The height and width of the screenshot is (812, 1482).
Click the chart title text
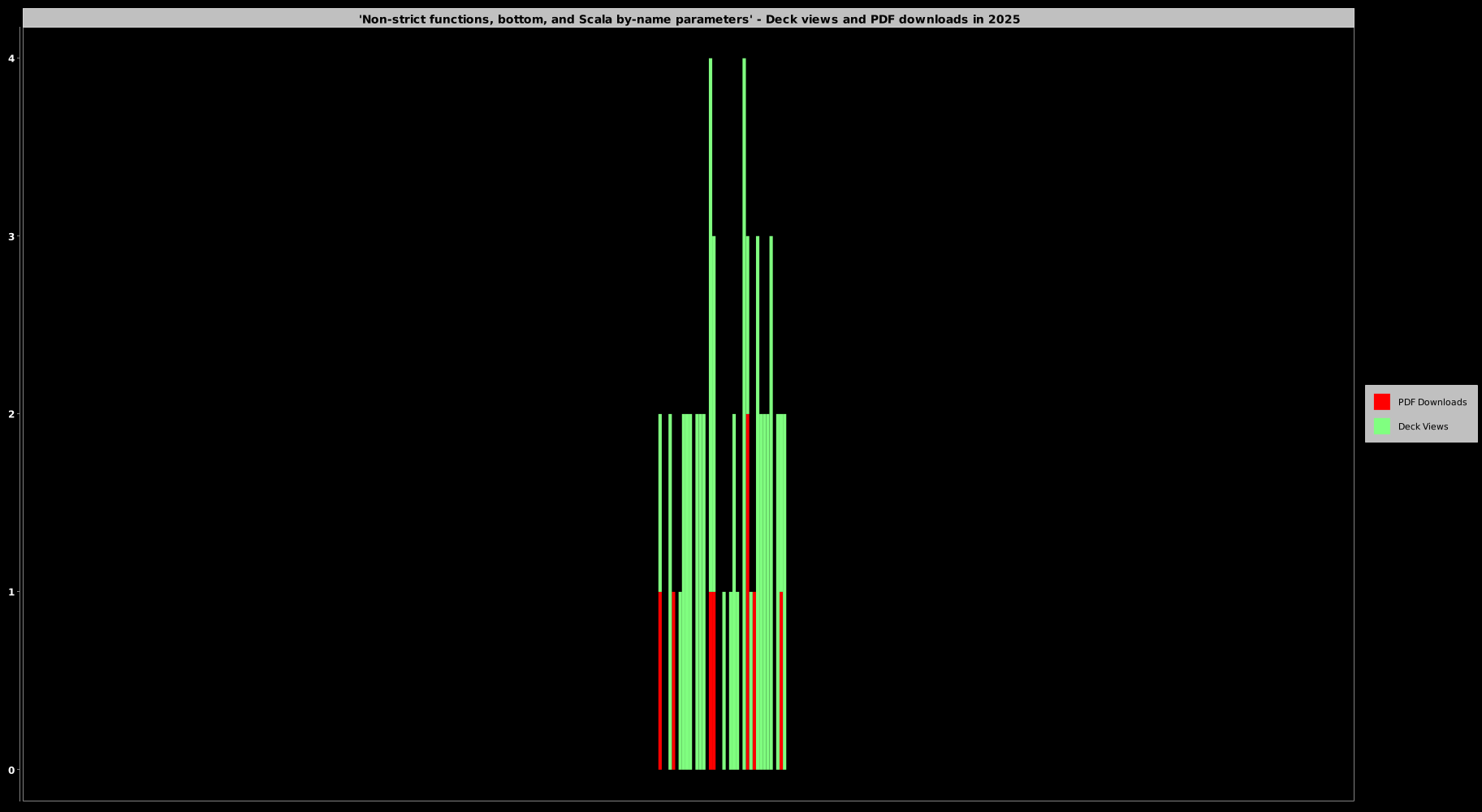689,19
